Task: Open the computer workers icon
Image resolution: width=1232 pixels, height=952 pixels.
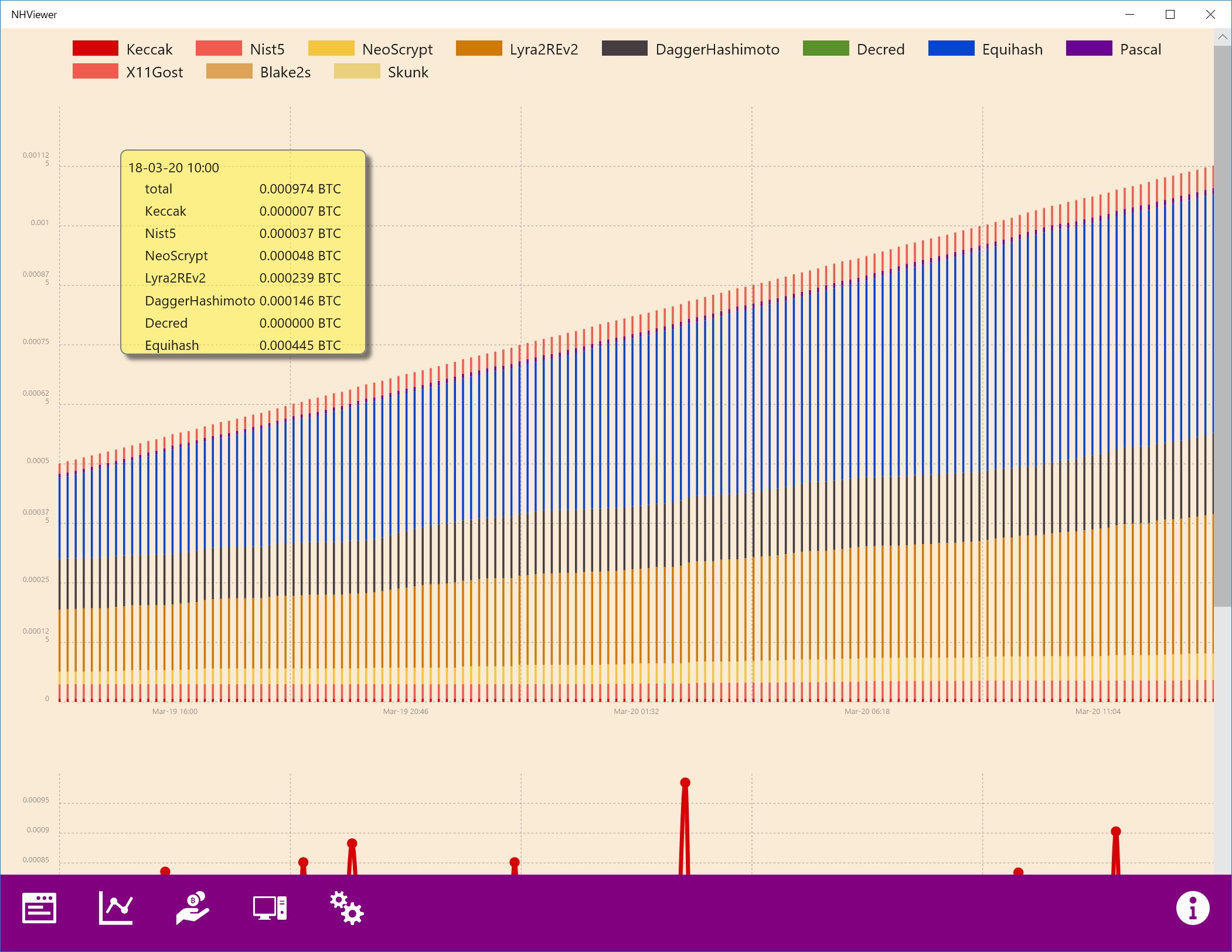Action: click(x=270, y=908)
